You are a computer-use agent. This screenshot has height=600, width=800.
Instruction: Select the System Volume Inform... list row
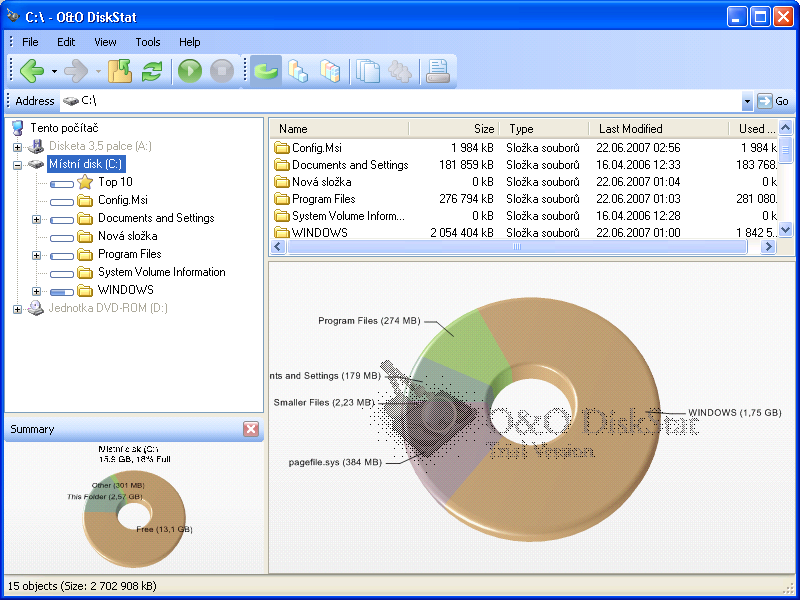coord(523,216)
